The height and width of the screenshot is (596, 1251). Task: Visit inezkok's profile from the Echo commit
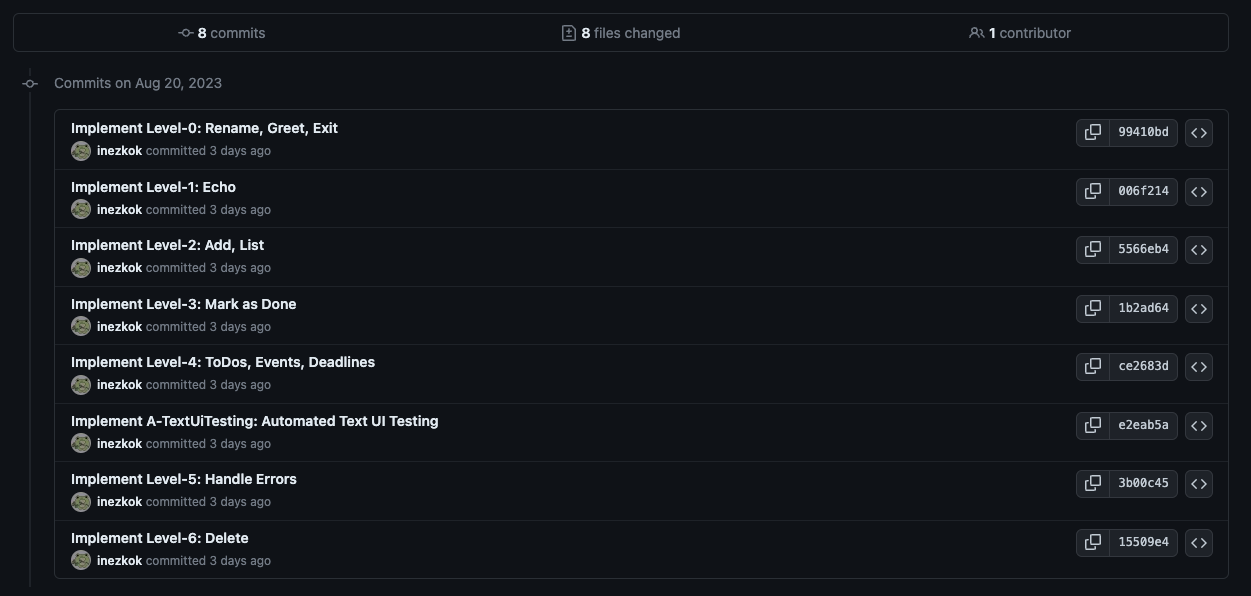point(120,209)
